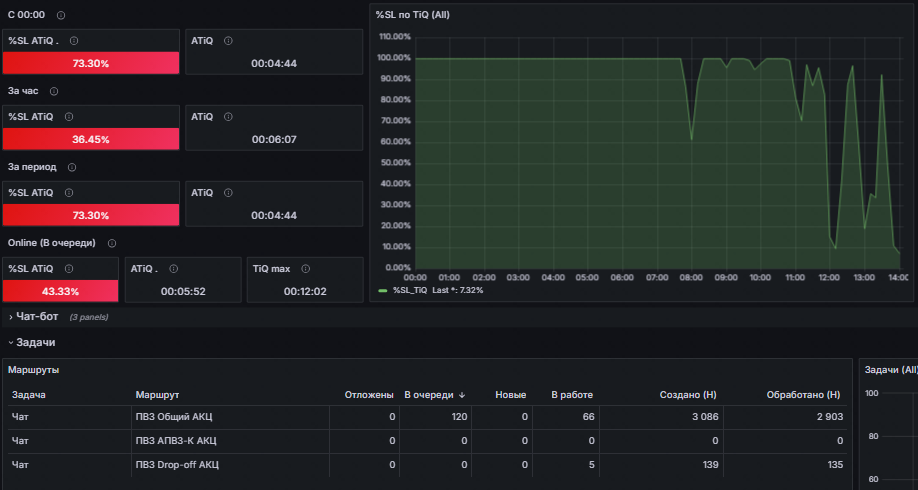This screenshot has height=490, width=918.
Task: Click the 135 value in Обработано column
Action: point(835,465)
